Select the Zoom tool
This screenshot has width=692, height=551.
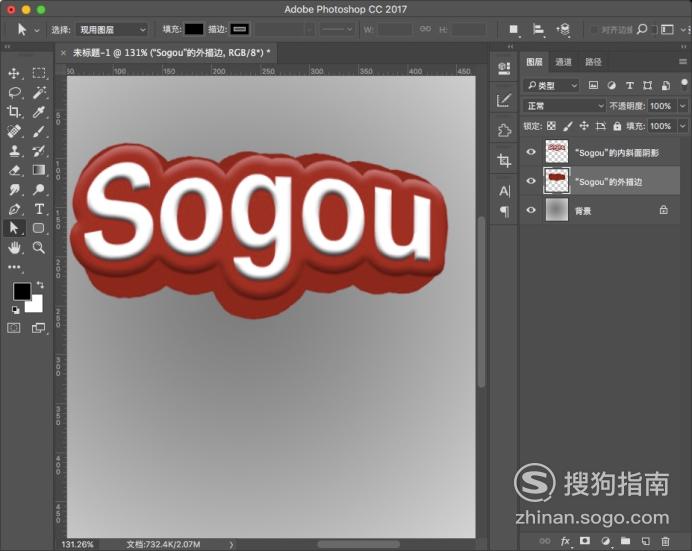[39, 247]
